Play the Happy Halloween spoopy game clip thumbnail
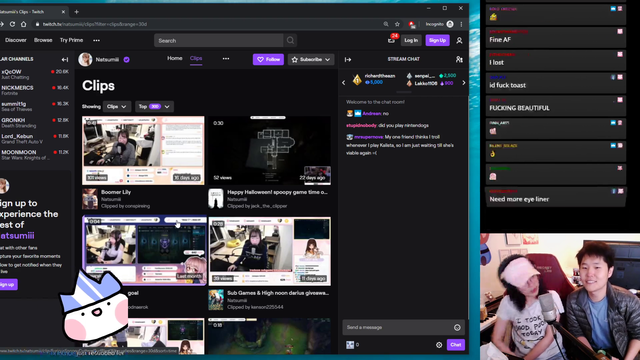 269,151
